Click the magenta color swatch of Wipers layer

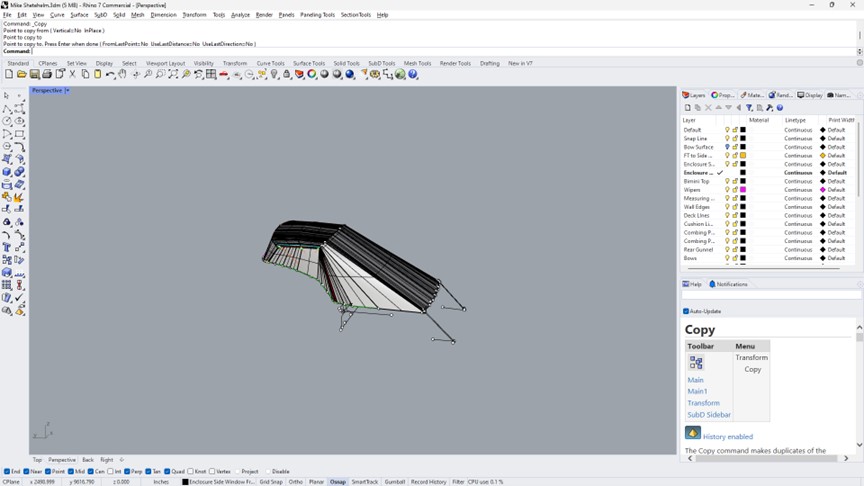click(743, 190)
